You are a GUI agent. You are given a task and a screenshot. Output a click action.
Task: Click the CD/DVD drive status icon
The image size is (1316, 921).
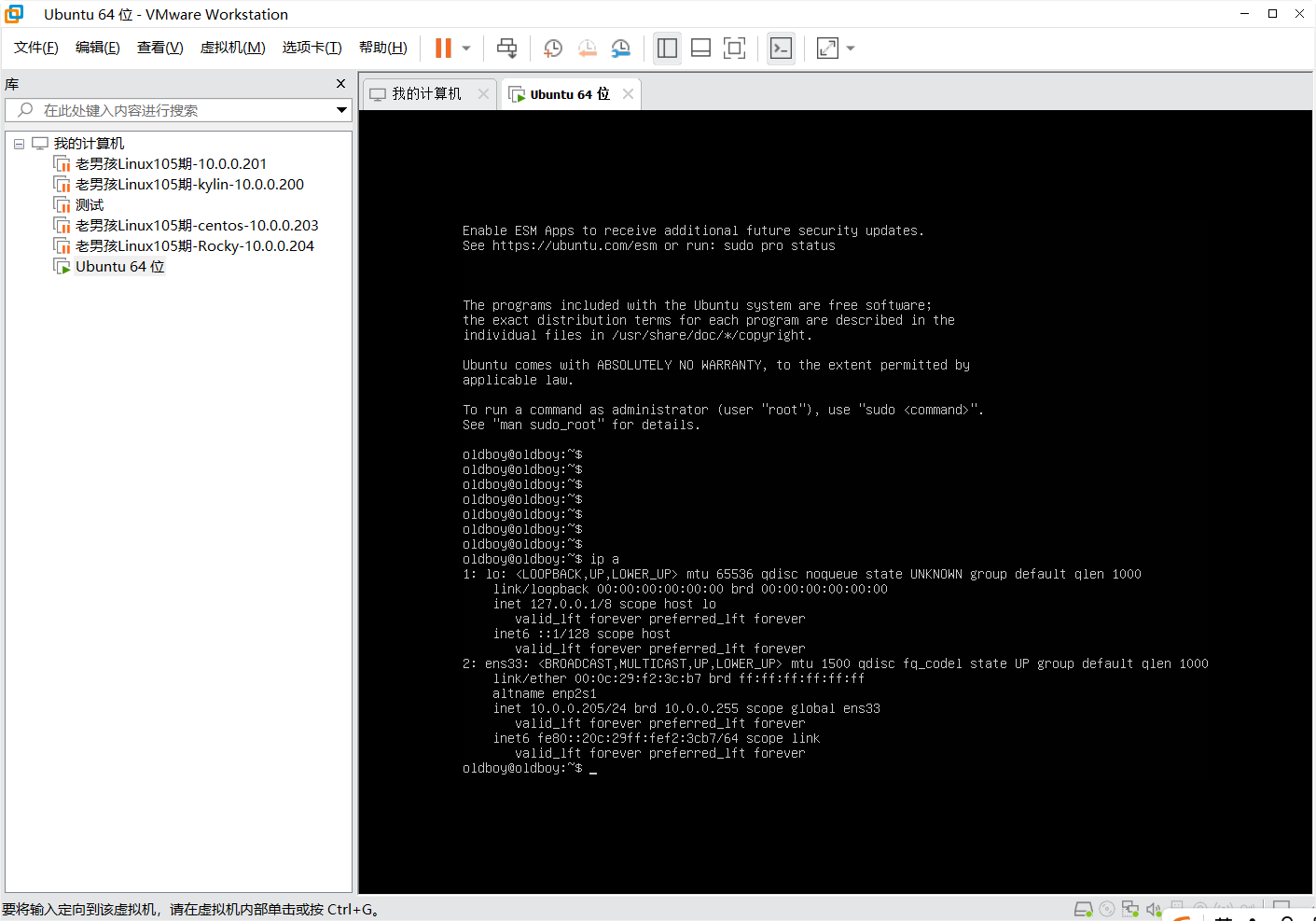(1107, 909)
